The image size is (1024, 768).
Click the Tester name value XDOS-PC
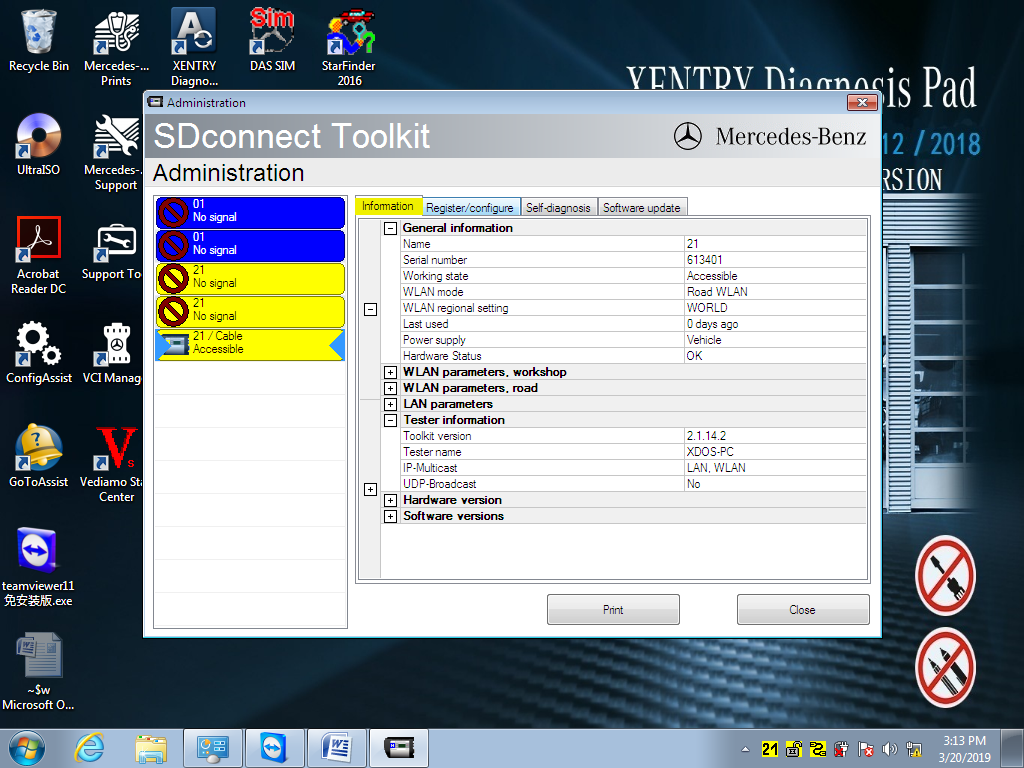710,452
